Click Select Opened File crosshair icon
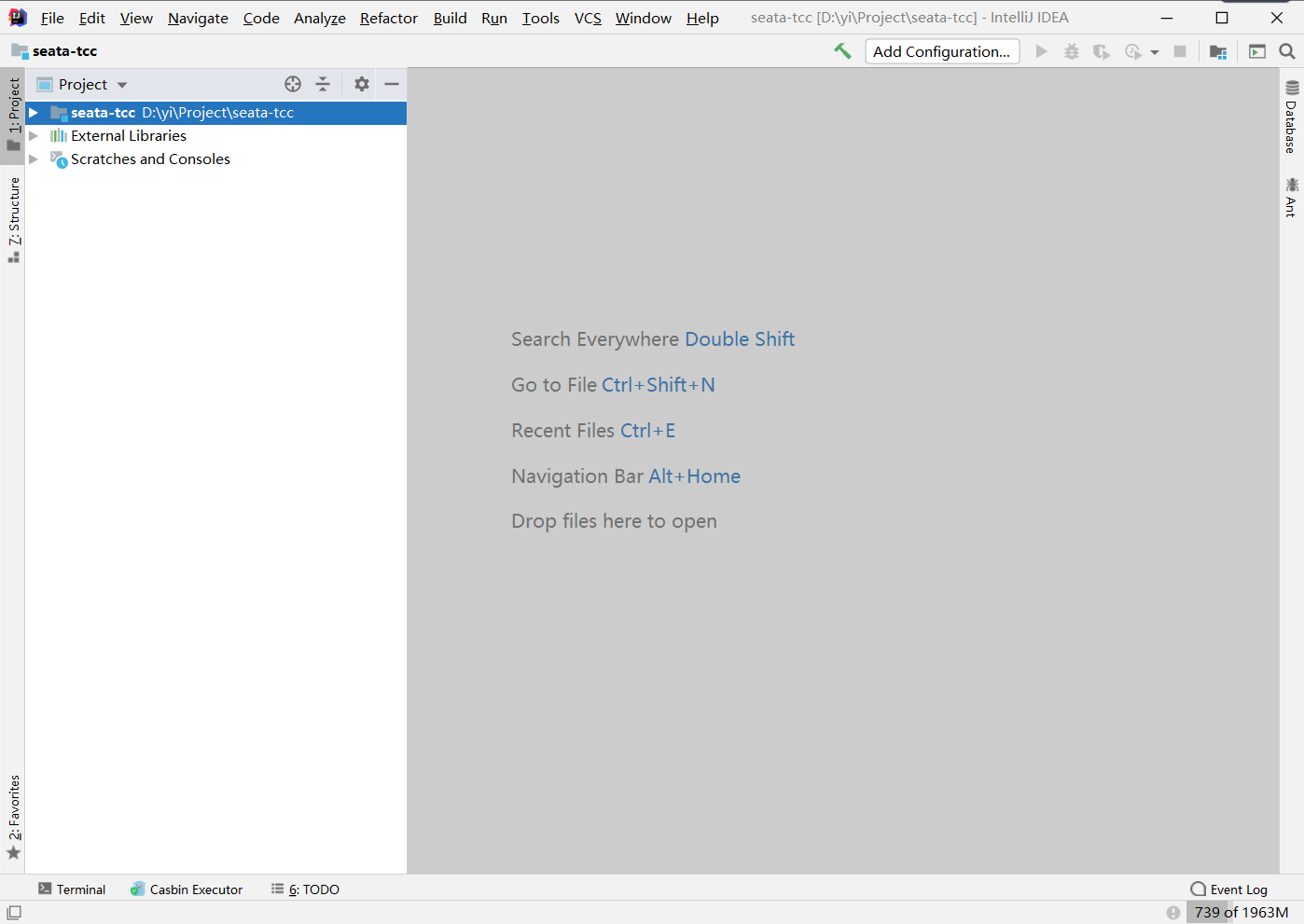 pos(293,84)
